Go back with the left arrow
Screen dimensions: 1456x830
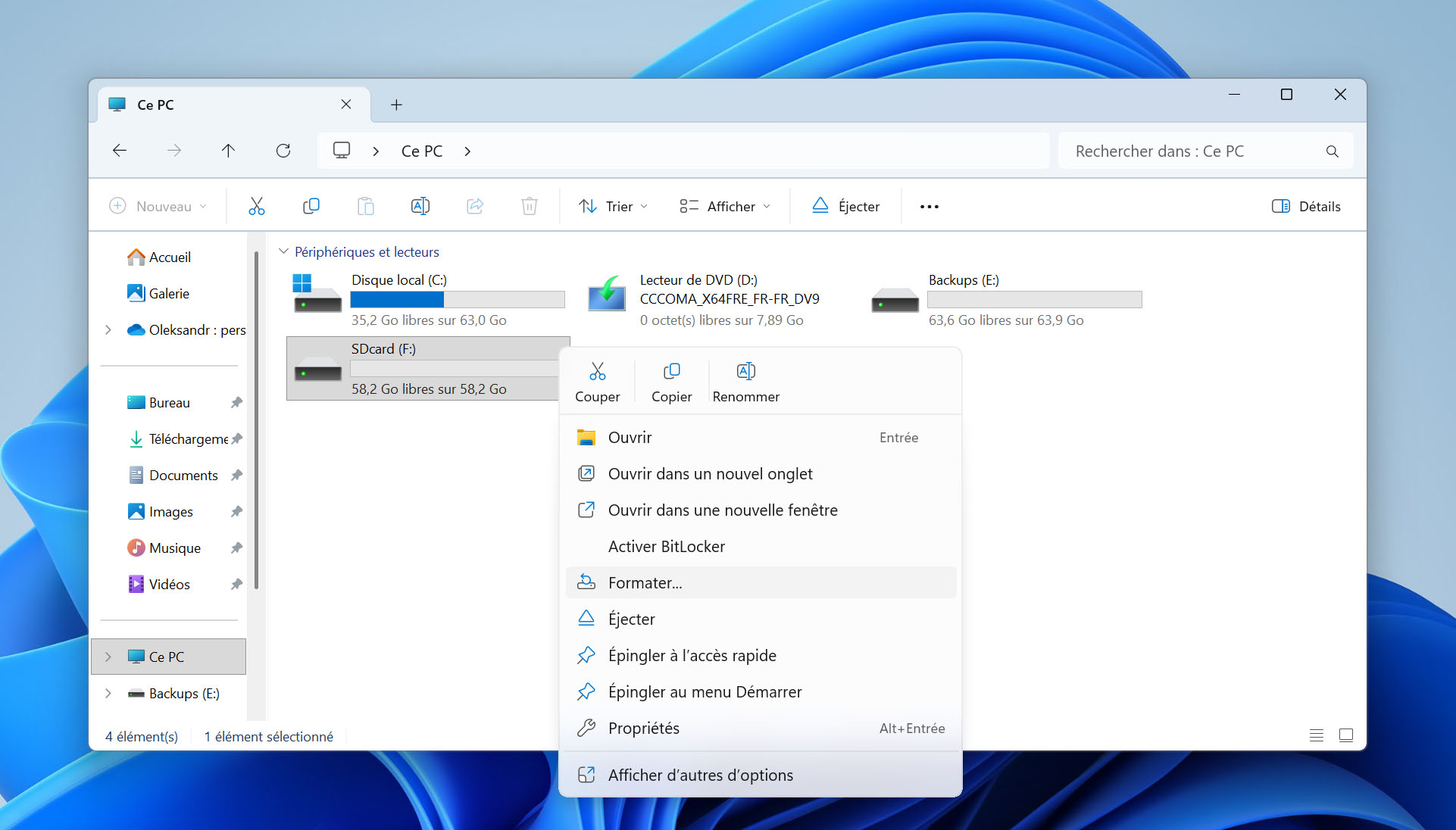pos(120,151)
